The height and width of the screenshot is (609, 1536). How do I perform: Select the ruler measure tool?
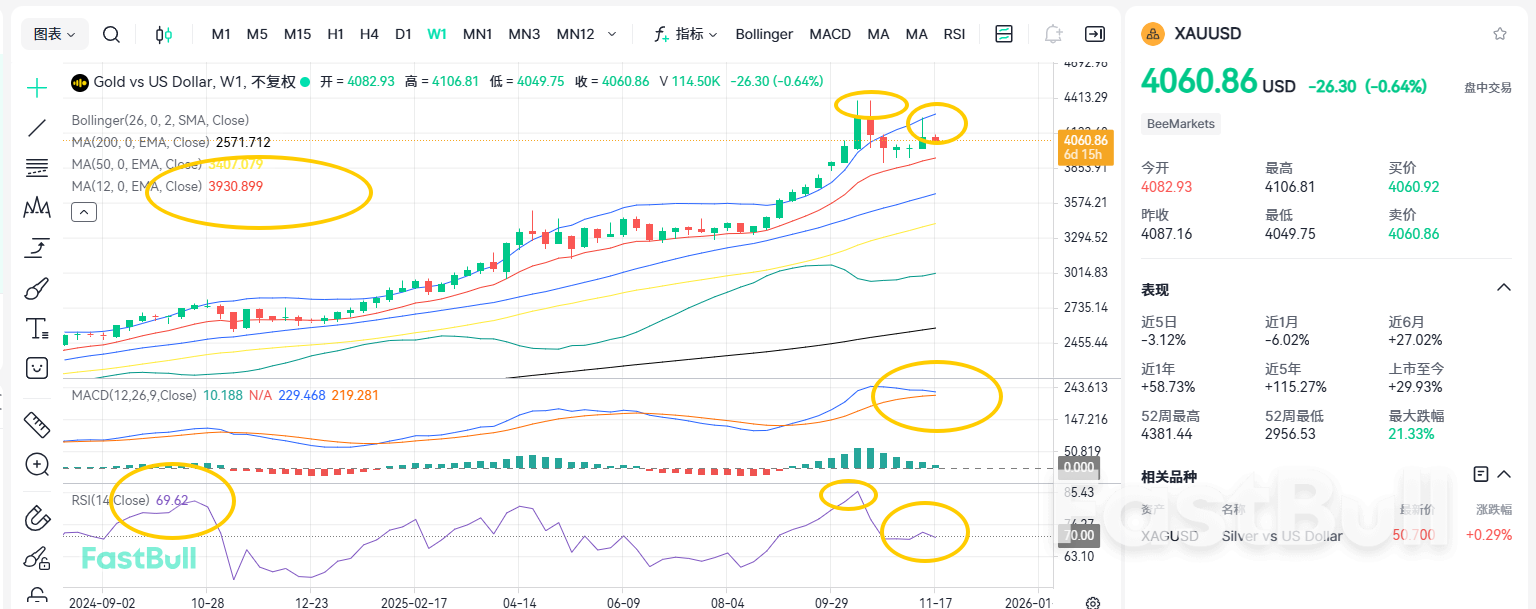(36, 425)
